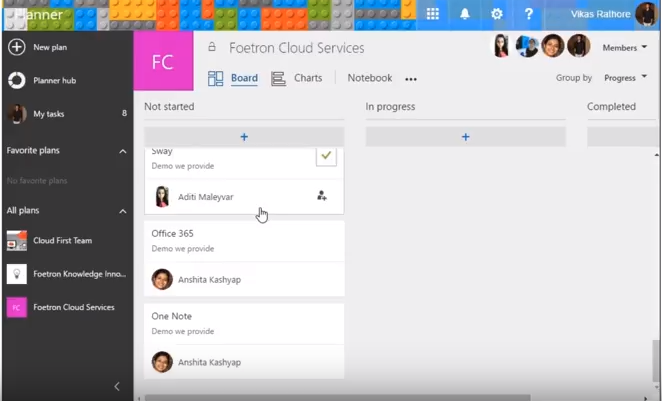662x401 pixels.
Task: Collapse the All plans section
Action: coord(123,211)
